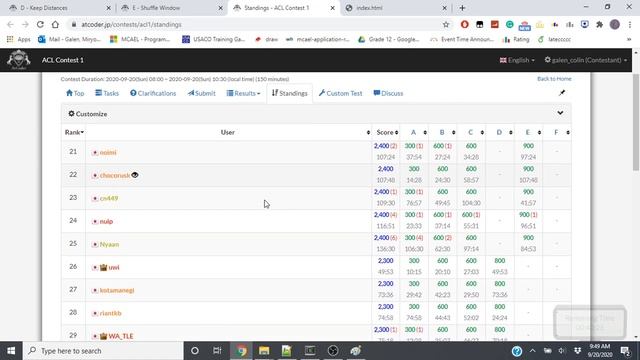The image size is (640, 360).
Task: Sort standings by Rank column
Action: tap(74, 132)
